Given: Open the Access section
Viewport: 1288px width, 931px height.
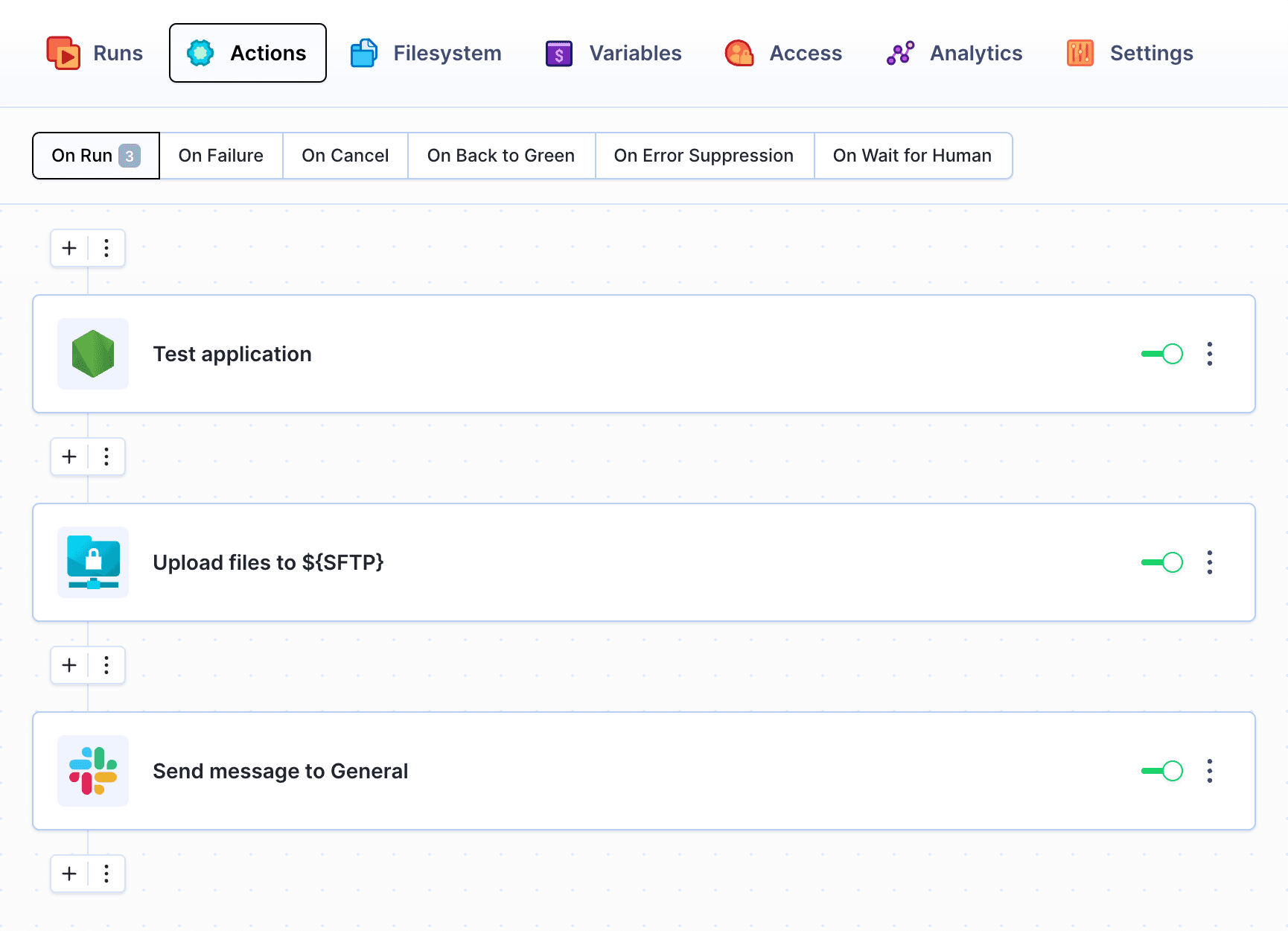Looking at the screenshot, I should point(784,53).
